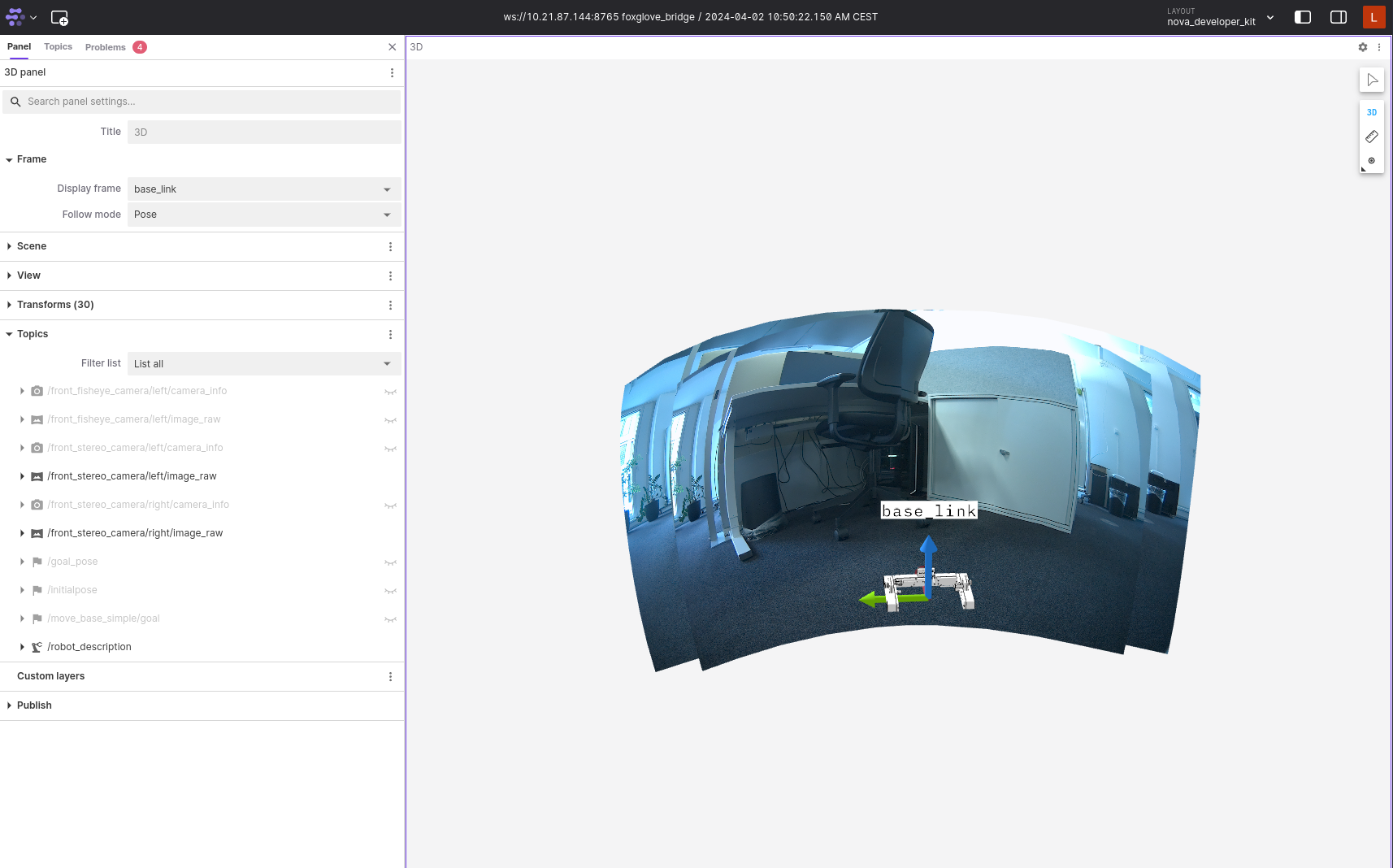Activate the measure distance tool

coord(1371,137)
